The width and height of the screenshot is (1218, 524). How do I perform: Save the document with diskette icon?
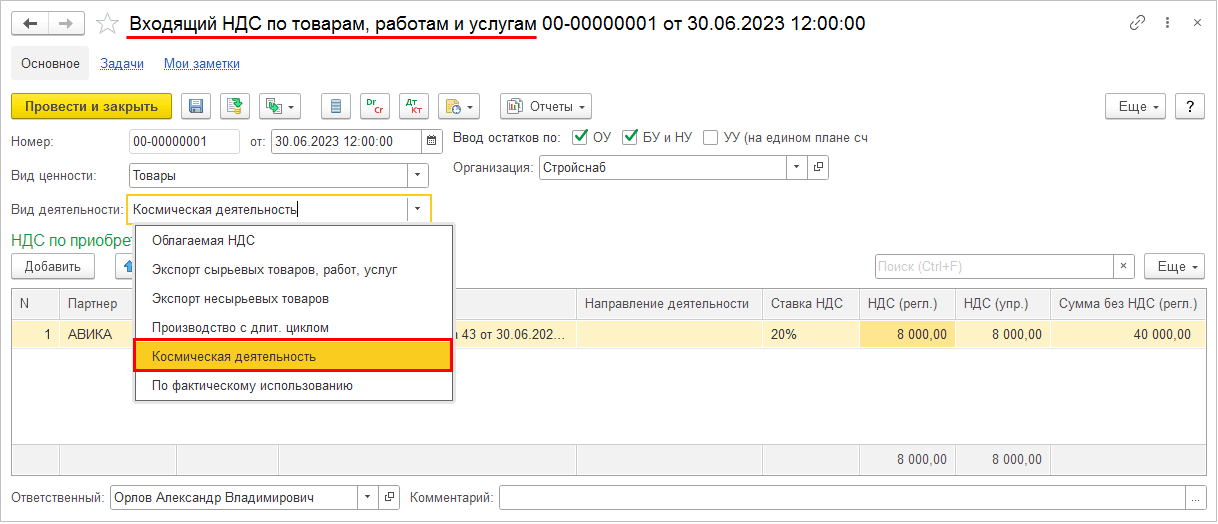click(x=195, y=106)
